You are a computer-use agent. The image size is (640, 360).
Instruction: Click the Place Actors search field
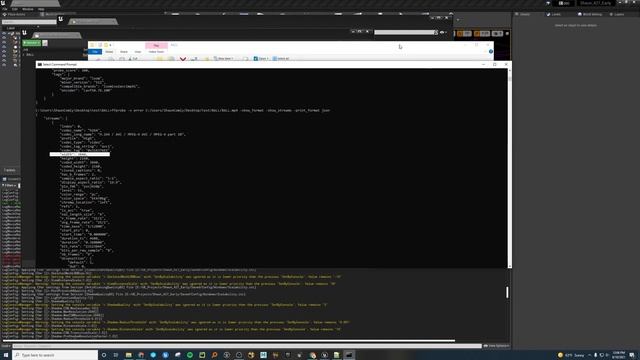(x=29, y=22)
